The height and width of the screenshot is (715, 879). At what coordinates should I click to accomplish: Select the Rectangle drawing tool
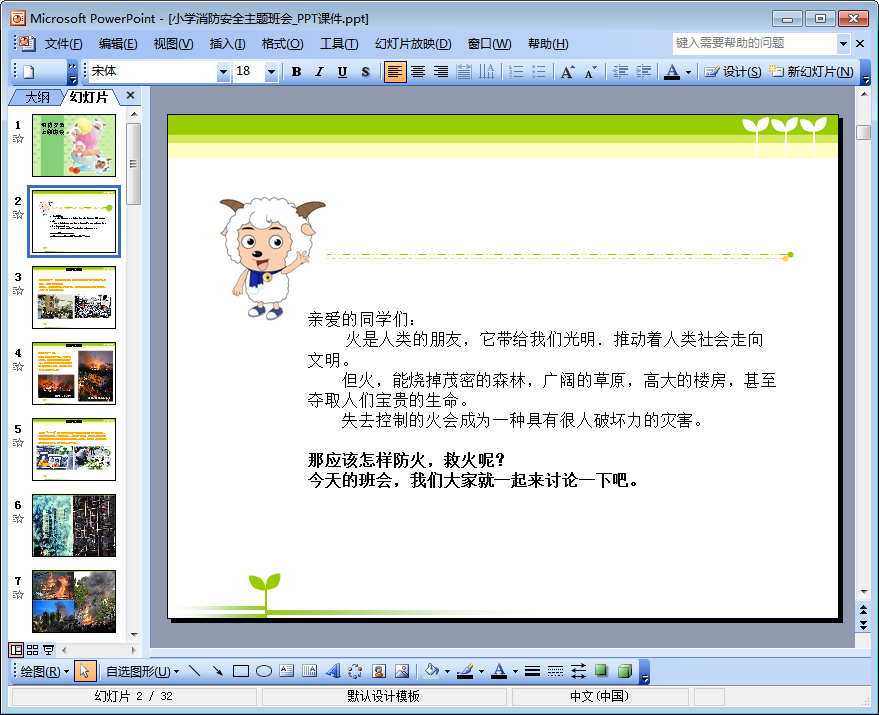(x=240, y=671)
